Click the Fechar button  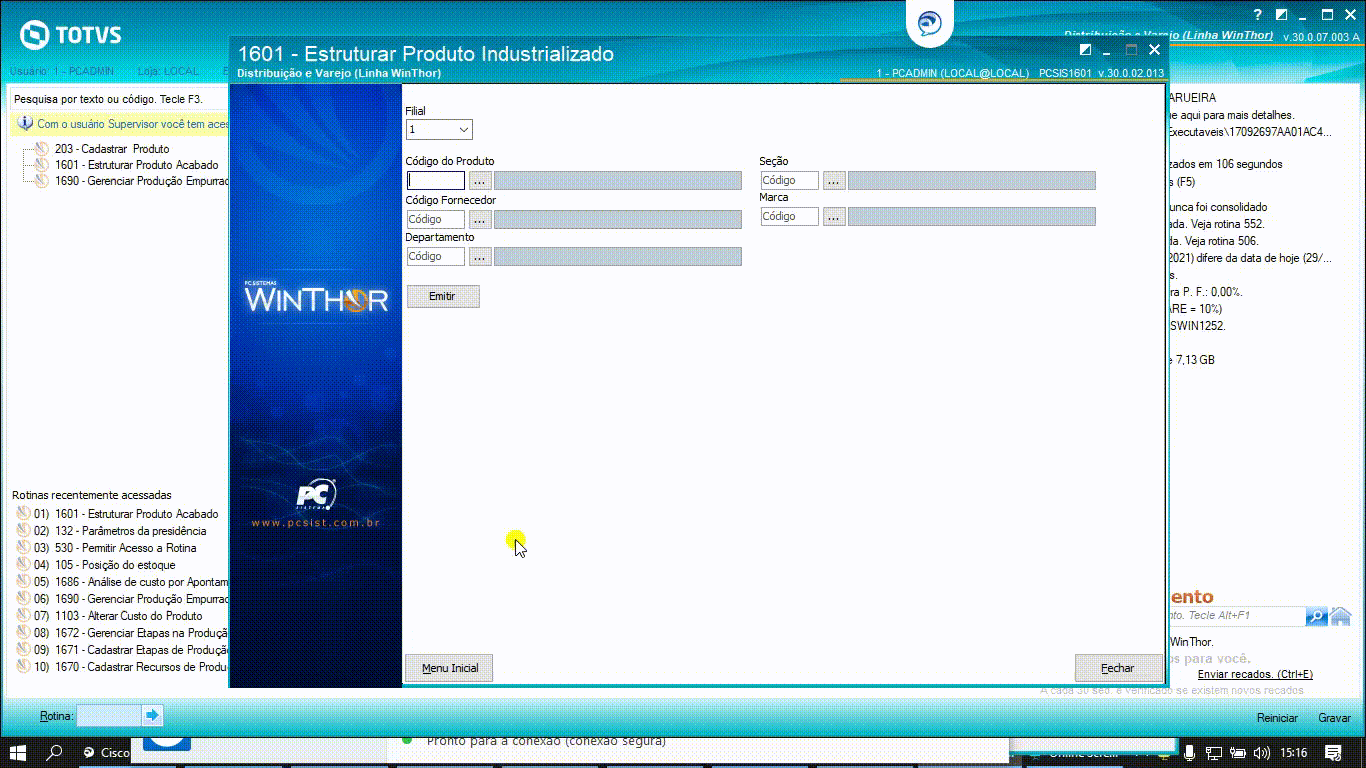click(x=1118, y=668)
